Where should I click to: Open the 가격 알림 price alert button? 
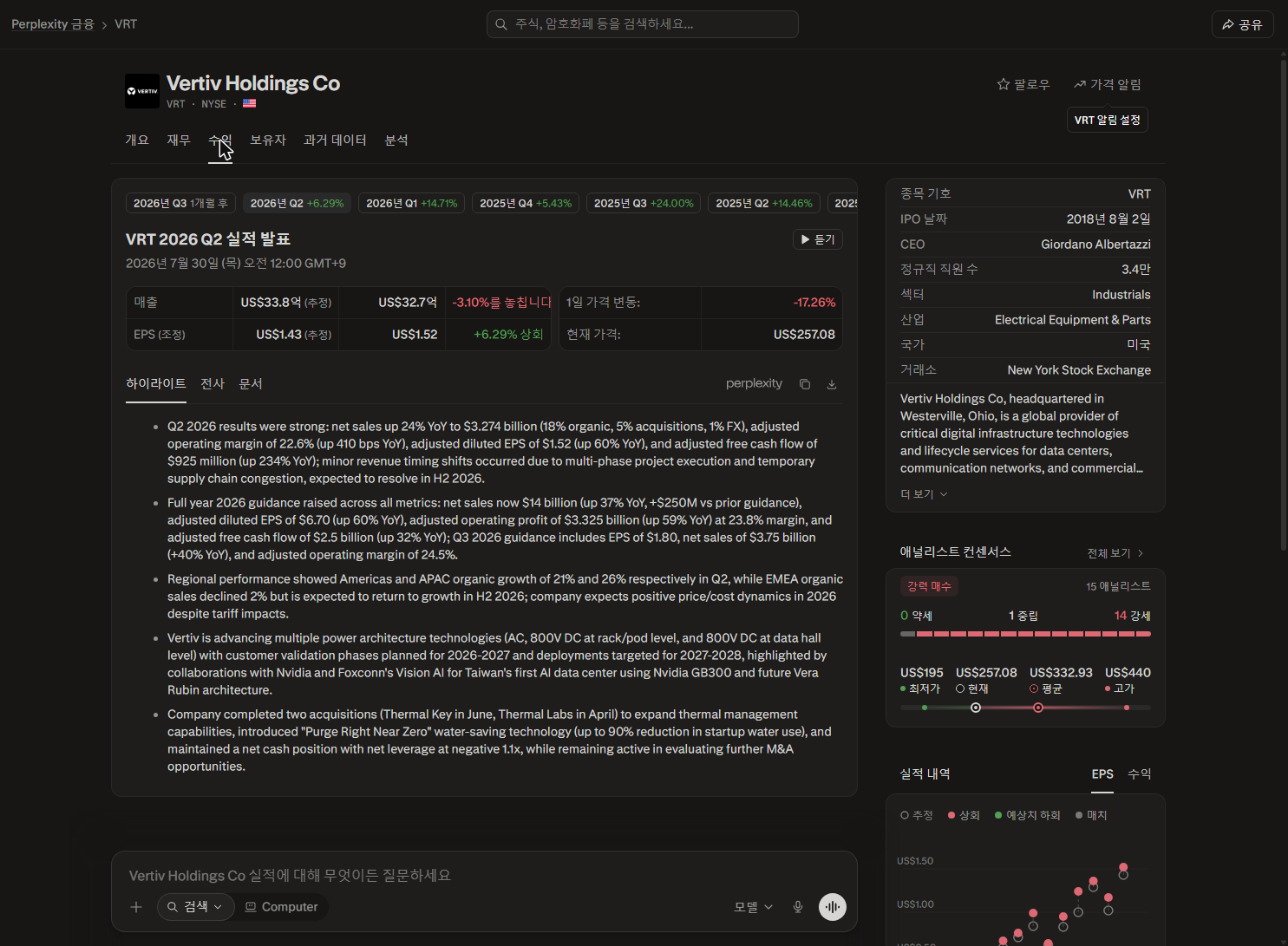(x=1107, y=85)
